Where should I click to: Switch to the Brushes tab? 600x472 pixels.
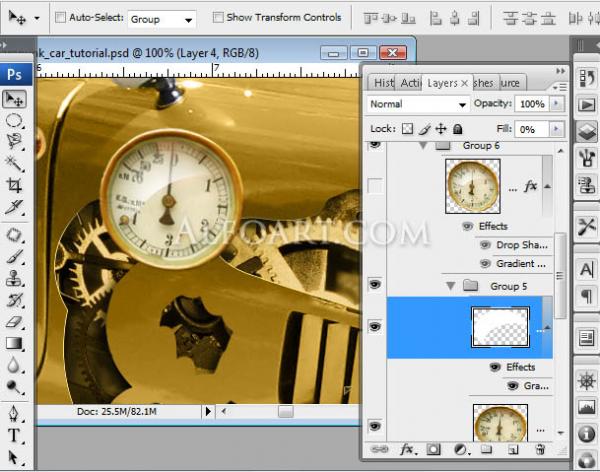tap(484, 83)
